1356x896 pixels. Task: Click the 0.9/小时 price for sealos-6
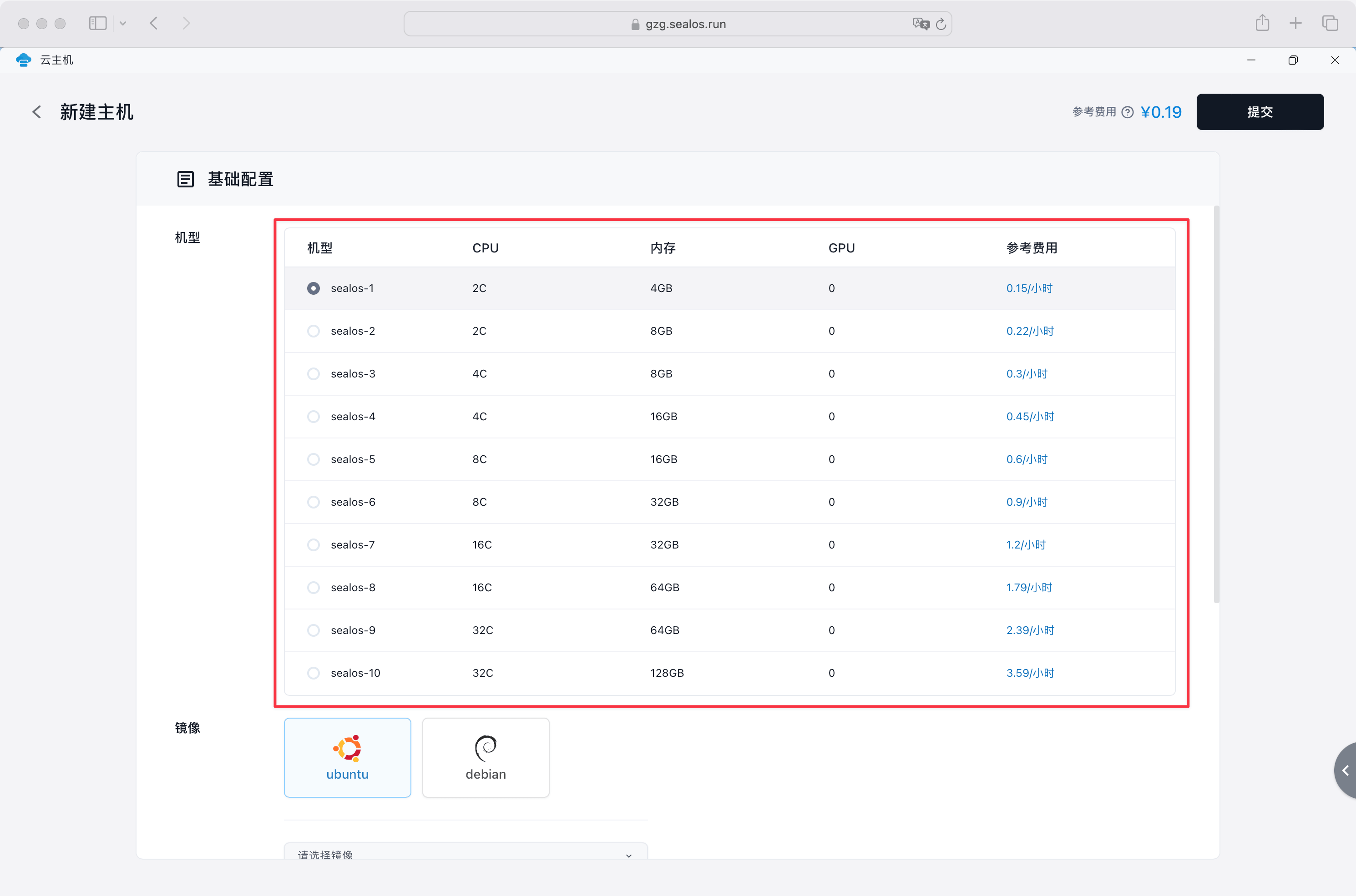[x=1027, y=502]
